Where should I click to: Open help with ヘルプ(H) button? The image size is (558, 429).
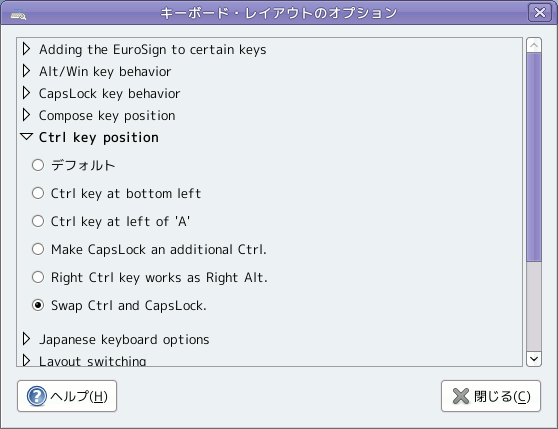coord(67,396)
